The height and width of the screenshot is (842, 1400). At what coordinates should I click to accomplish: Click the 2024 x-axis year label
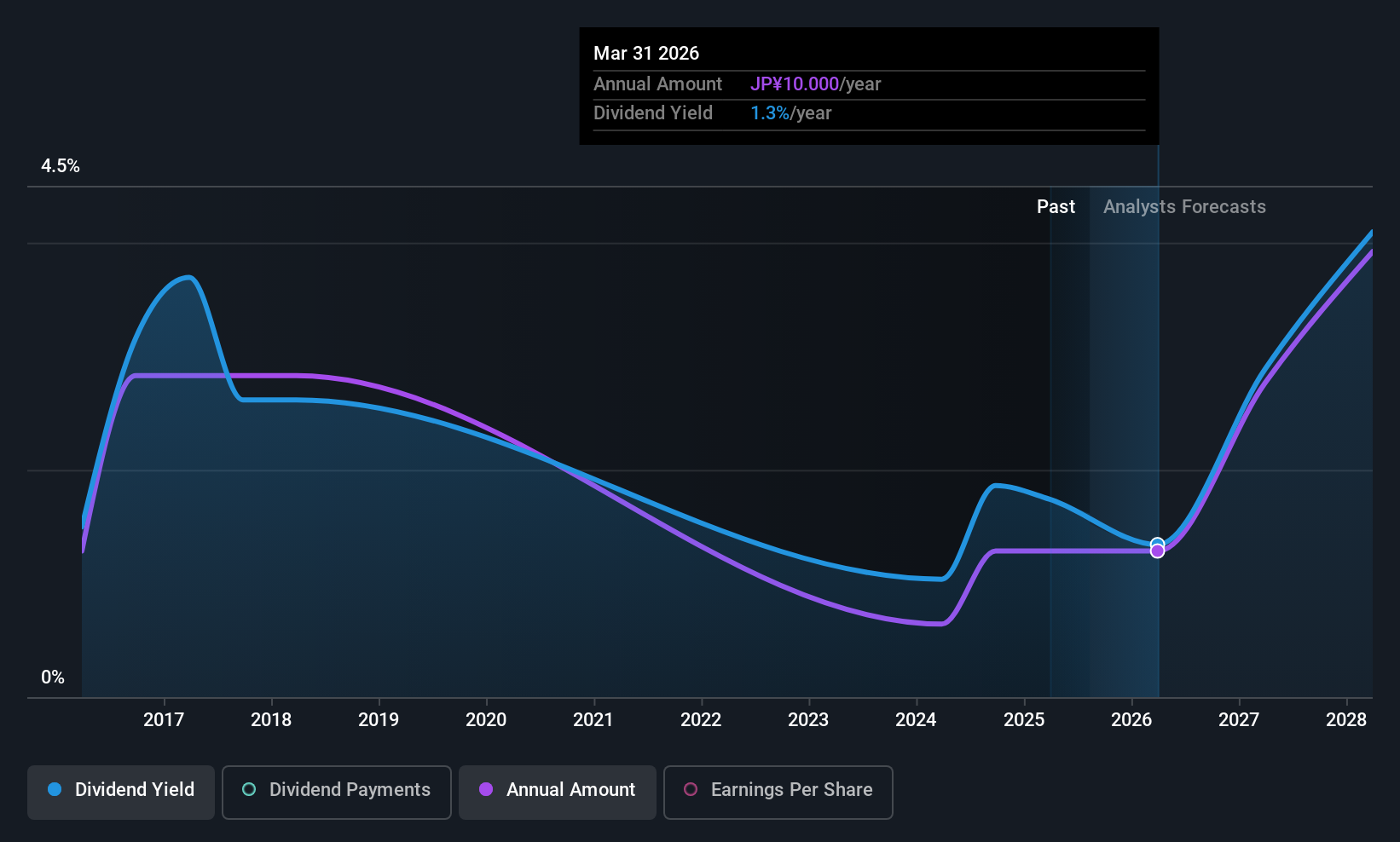click(x=916, y=720)
